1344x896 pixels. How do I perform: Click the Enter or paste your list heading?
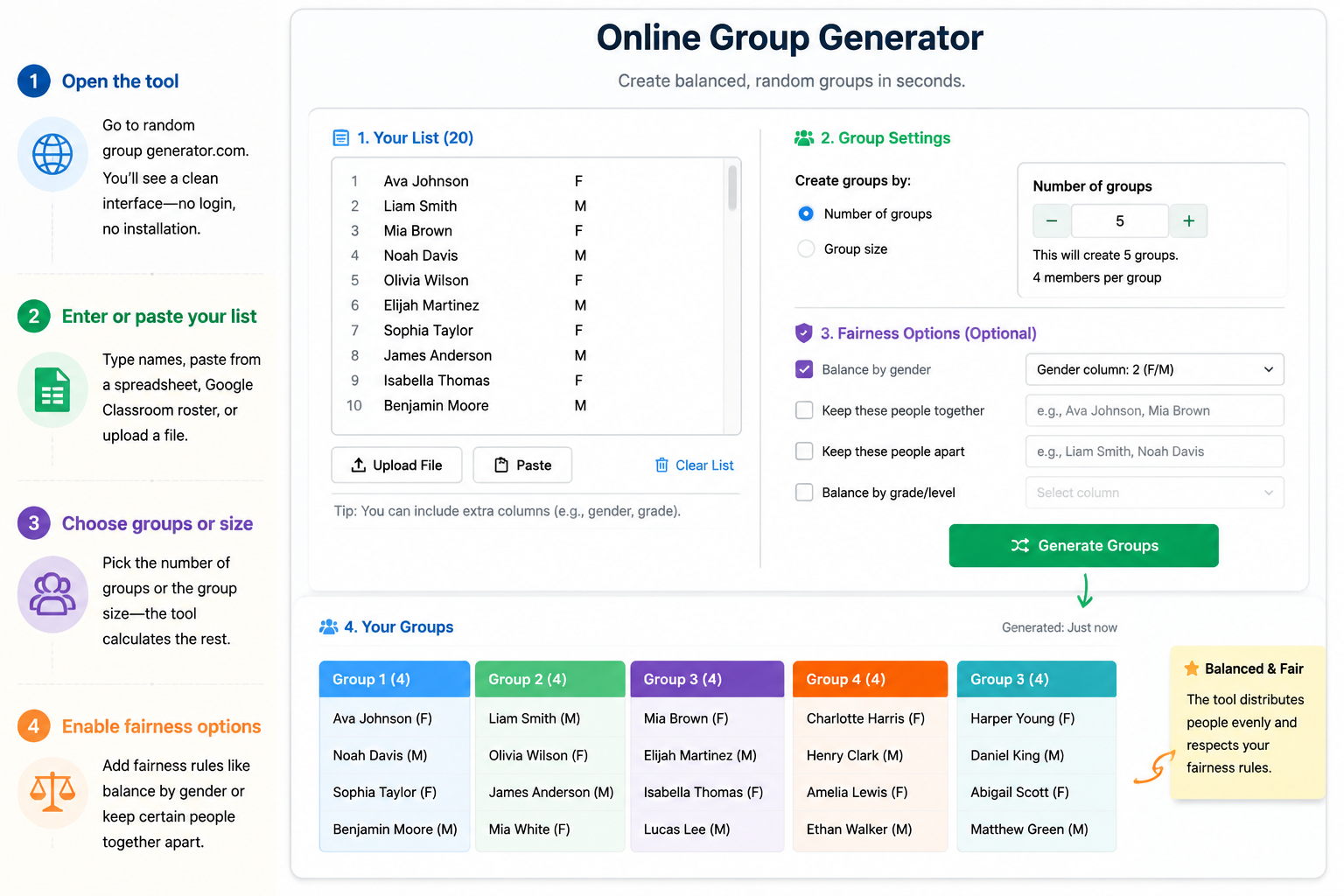[x=159, y=317]
